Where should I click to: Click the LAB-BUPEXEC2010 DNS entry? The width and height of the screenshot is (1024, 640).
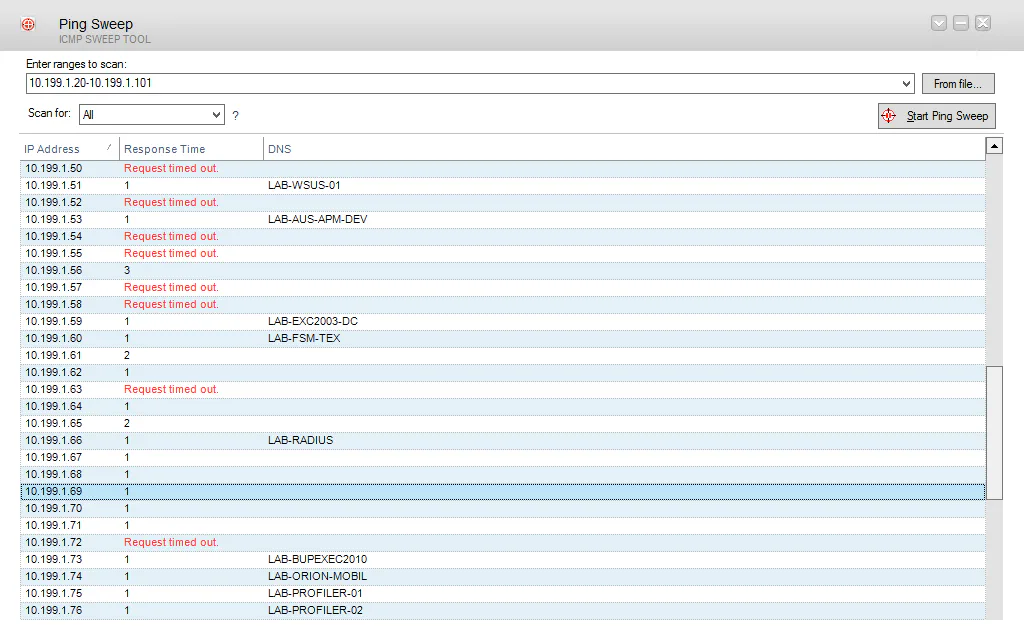tap(317, 559)
